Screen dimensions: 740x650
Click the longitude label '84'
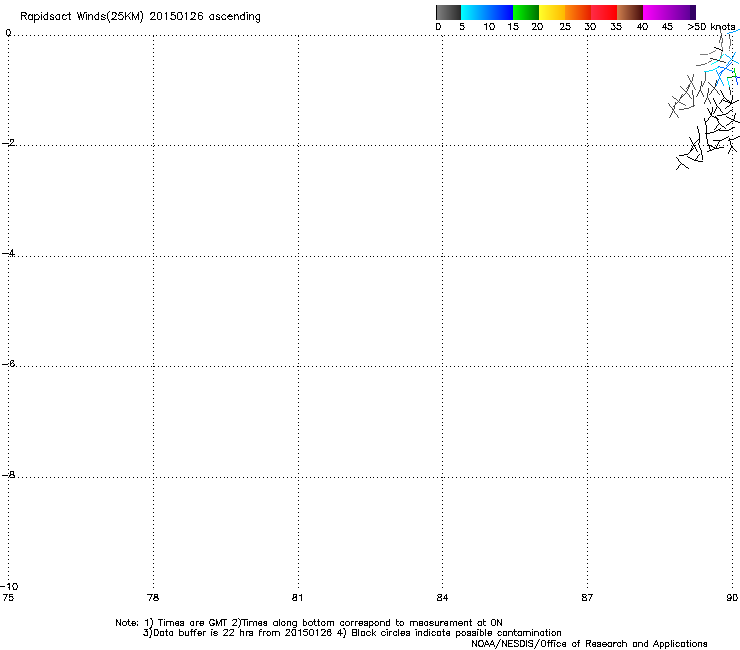442,598
